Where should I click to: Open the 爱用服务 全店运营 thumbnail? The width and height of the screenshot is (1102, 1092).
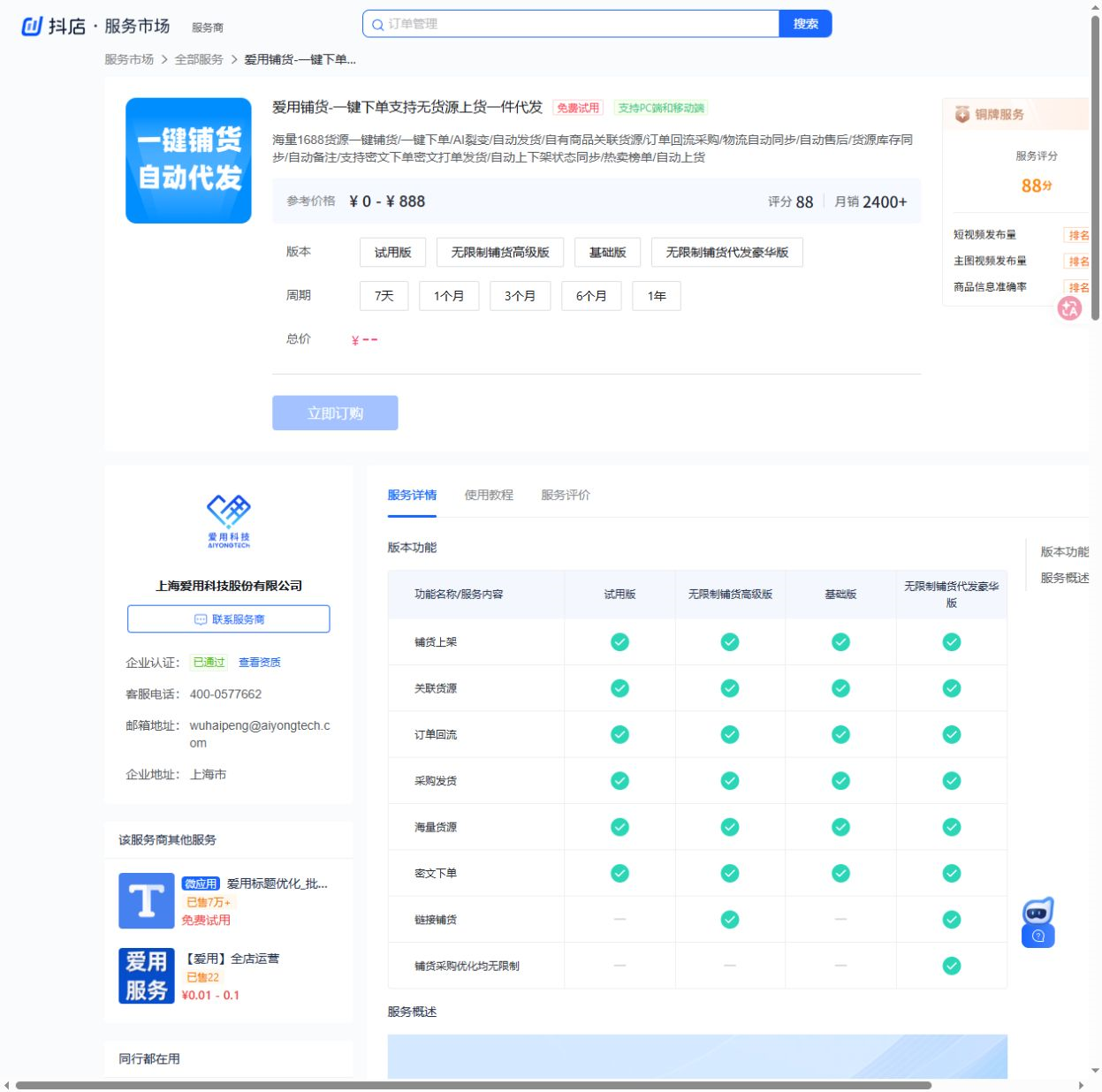[x=147, y=976]
